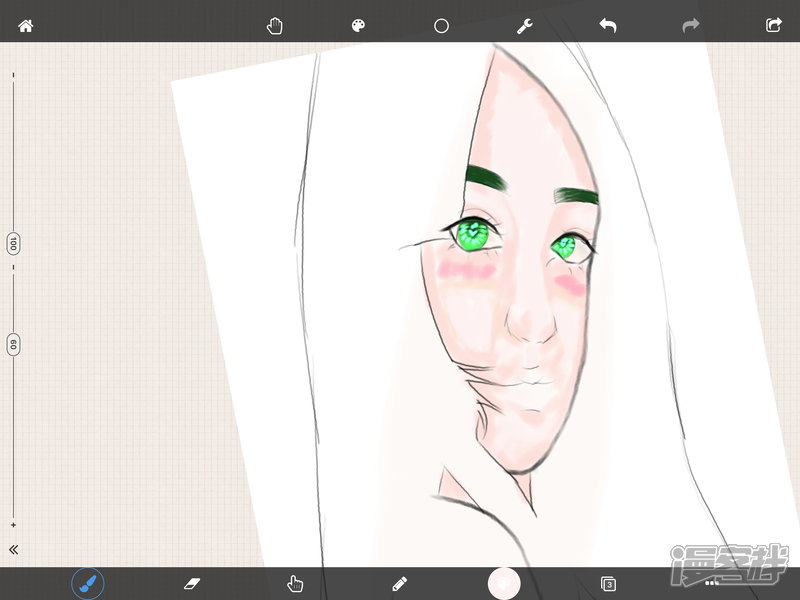Collapse the left slider sidebar
Viewport: 800px width, 600px height.
point(14,550)
